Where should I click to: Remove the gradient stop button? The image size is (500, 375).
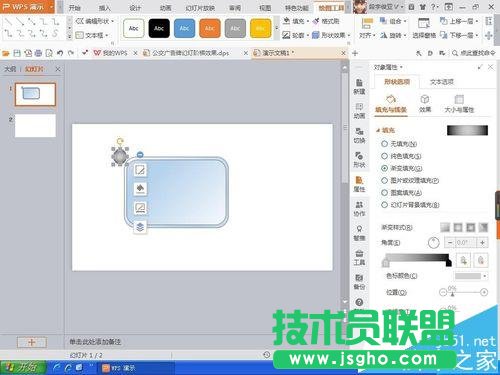(x=481, y=260)
